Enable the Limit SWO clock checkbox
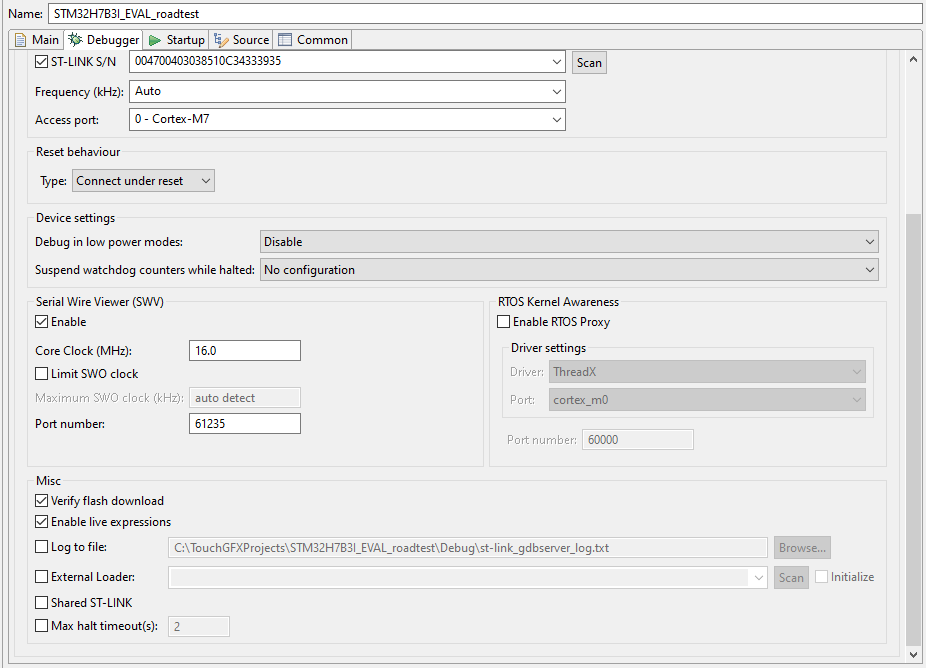The height and width of the screenshot is (668, 926). (41, 374)
